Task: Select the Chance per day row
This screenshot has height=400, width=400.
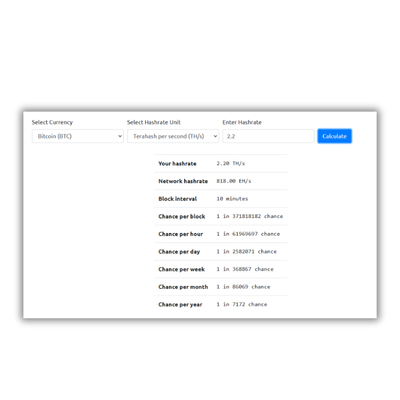Action: 220,252
